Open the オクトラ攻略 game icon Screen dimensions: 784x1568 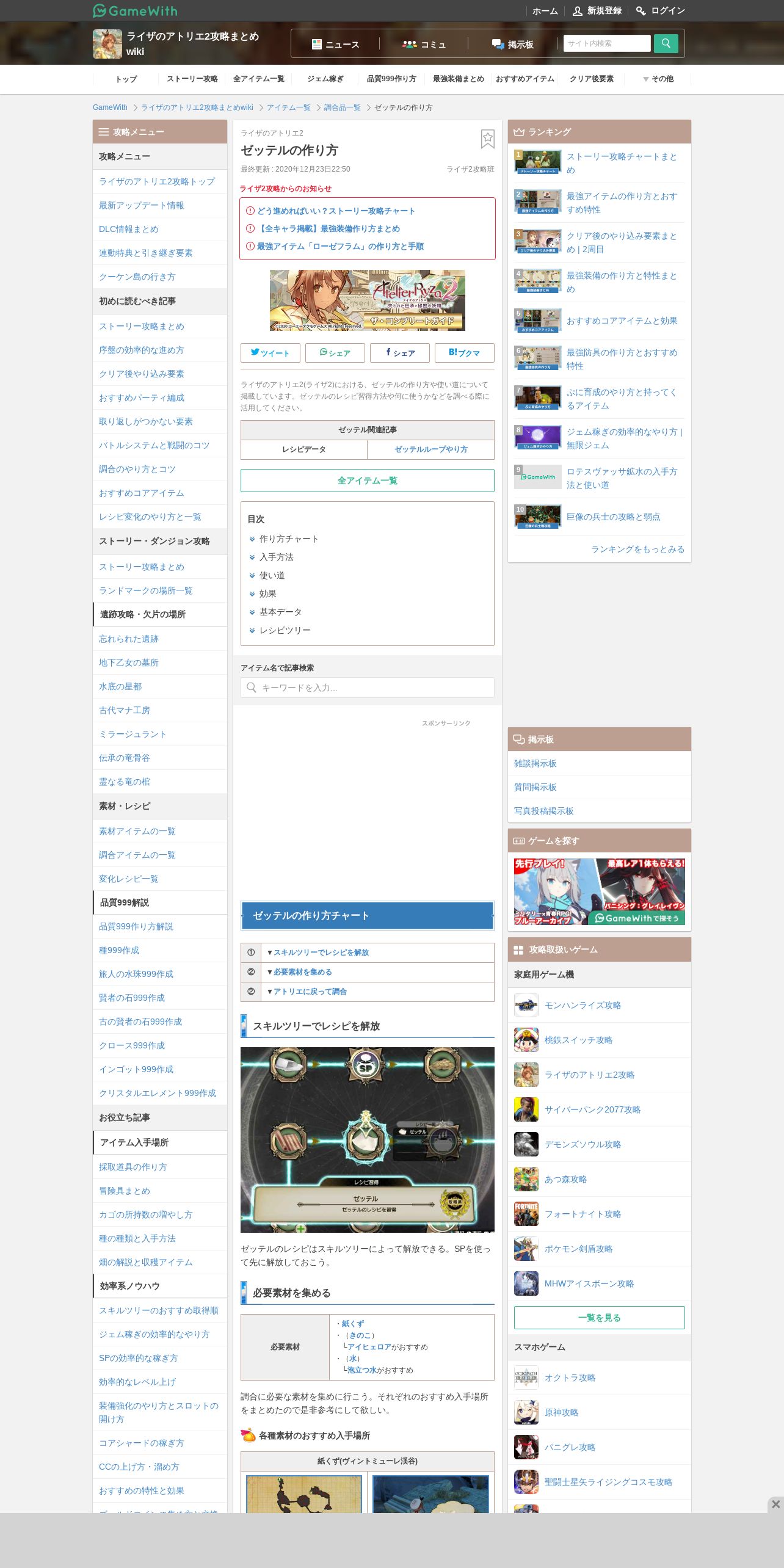[526, 1377]
